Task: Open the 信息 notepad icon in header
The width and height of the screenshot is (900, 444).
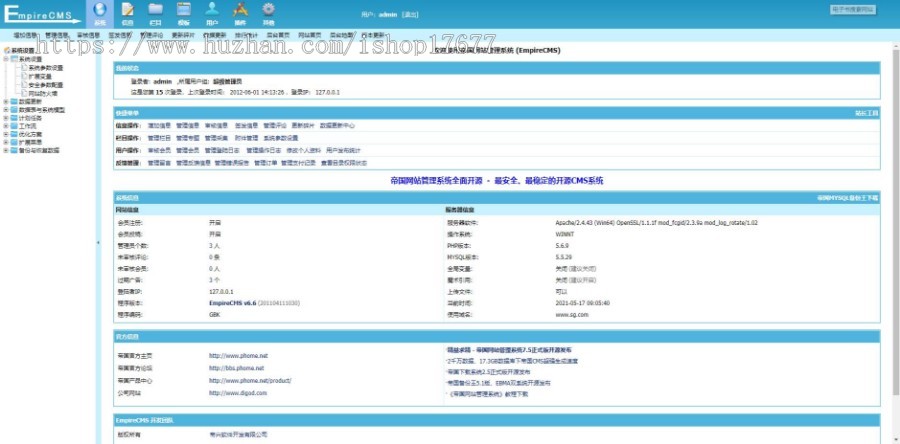Action: pyautogui.click(x=127, y=11)
